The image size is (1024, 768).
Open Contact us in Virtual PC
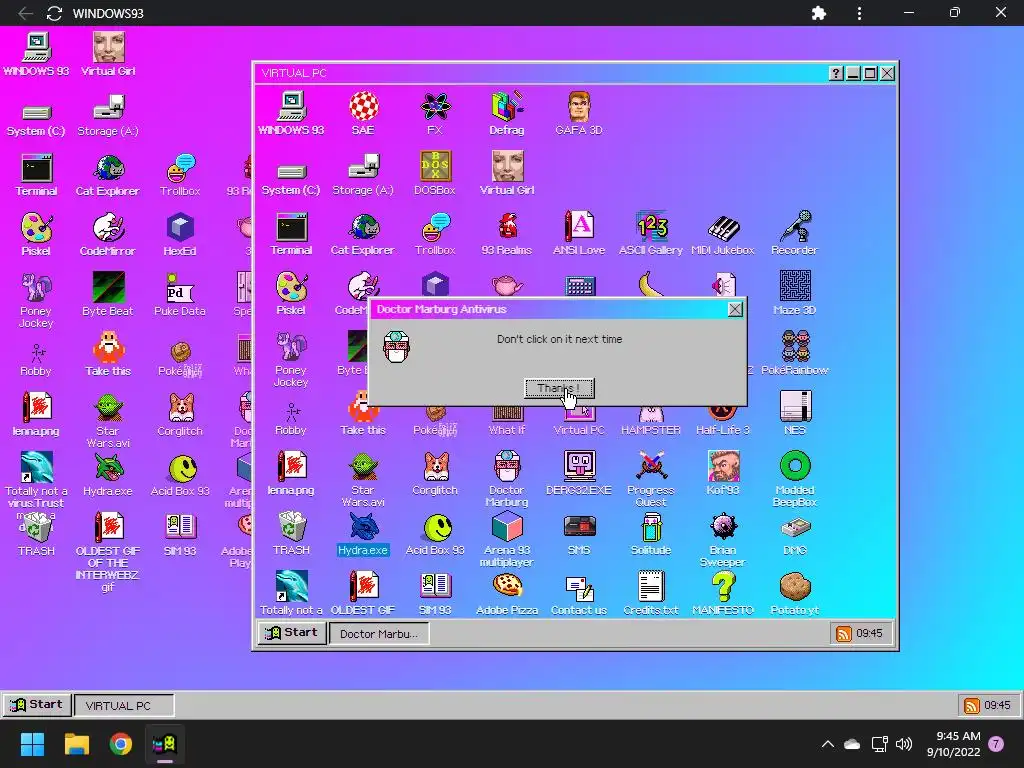579,594
